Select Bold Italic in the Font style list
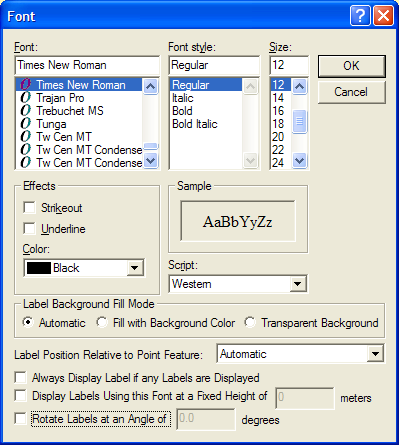 [195, 124]
